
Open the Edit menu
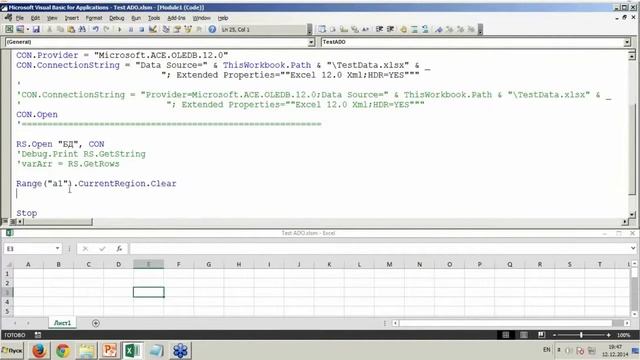pos(36,18)
